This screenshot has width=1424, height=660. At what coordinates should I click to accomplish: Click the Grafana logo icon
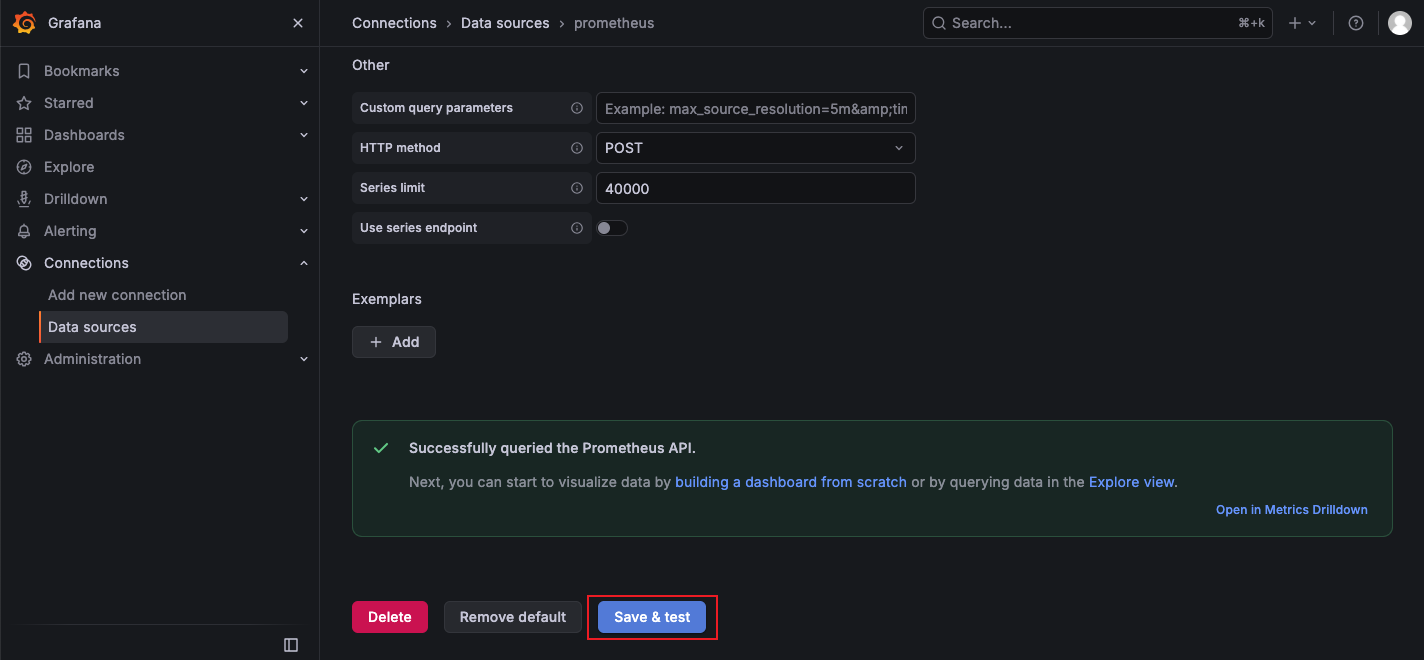click(25, 22)
